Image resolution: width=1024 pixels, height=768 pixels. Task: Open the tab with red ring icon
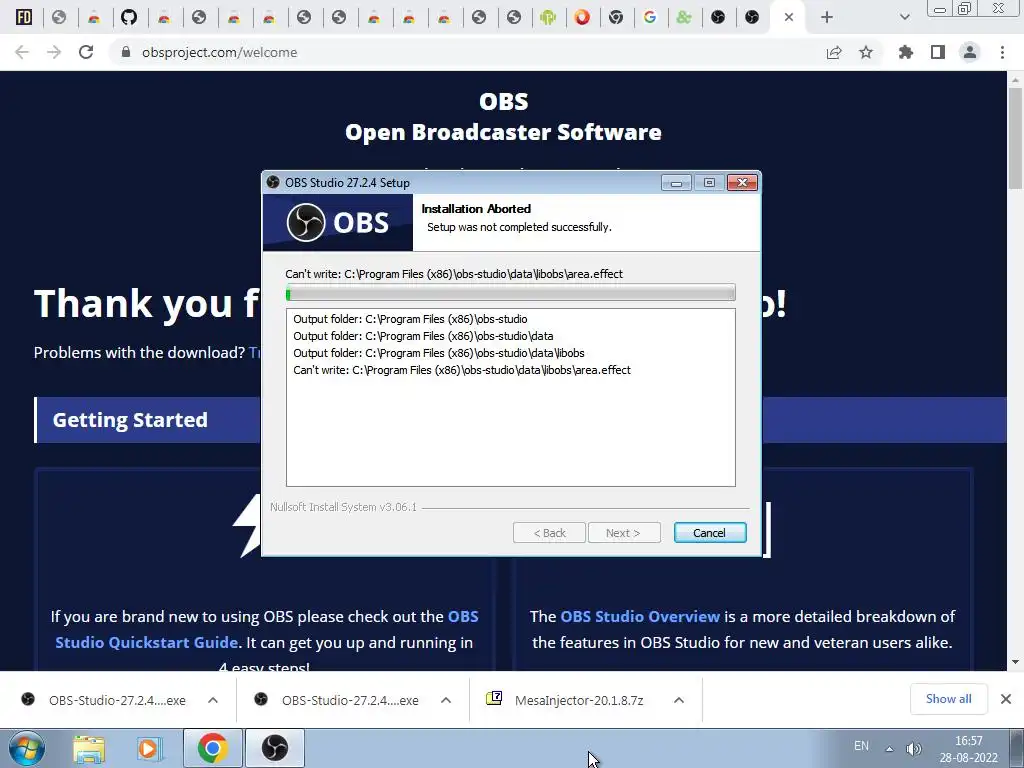[582, 17]
